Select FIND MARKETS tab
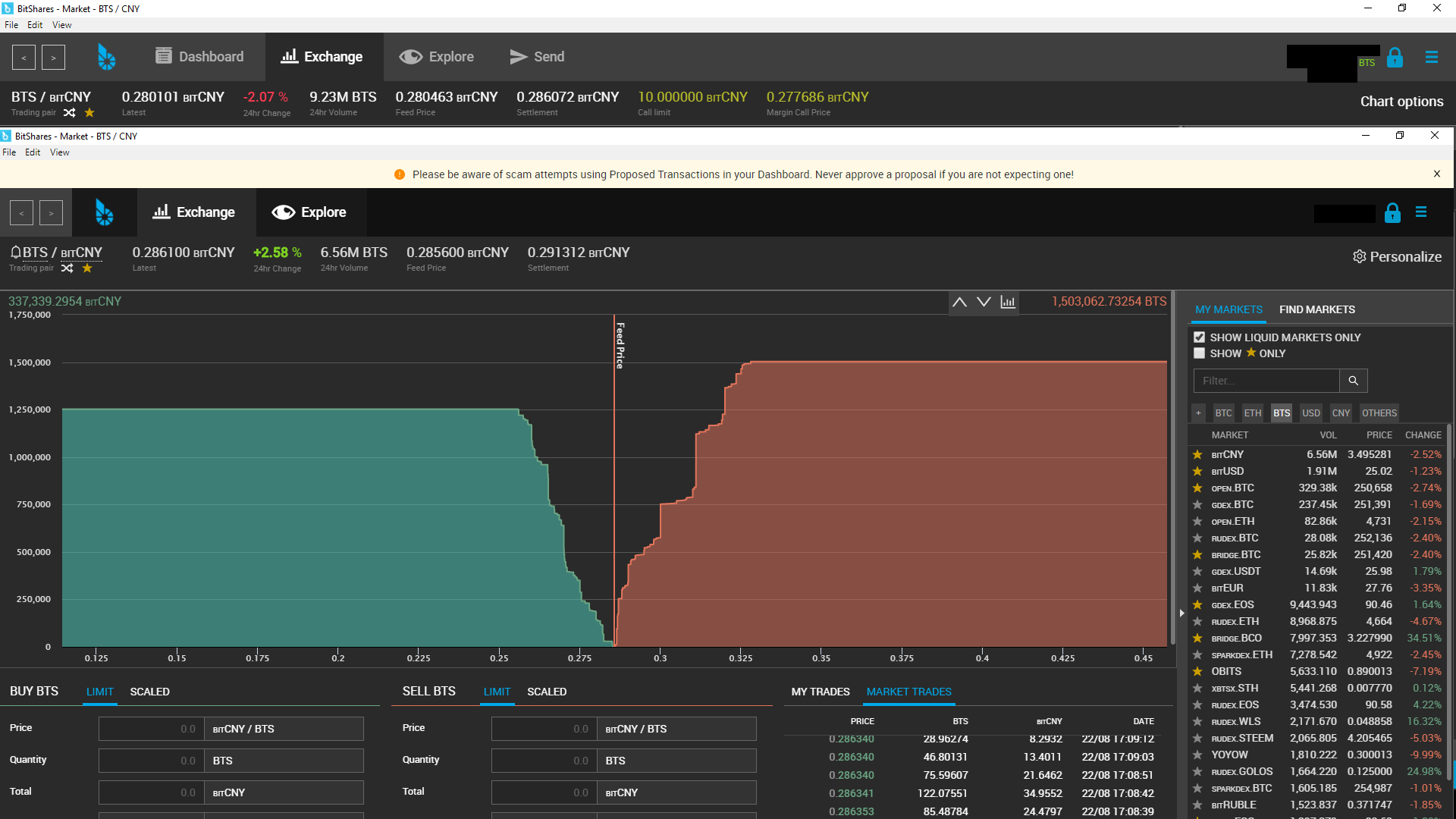Screen dimensions: 1456x819 [x=1317, y=309]
